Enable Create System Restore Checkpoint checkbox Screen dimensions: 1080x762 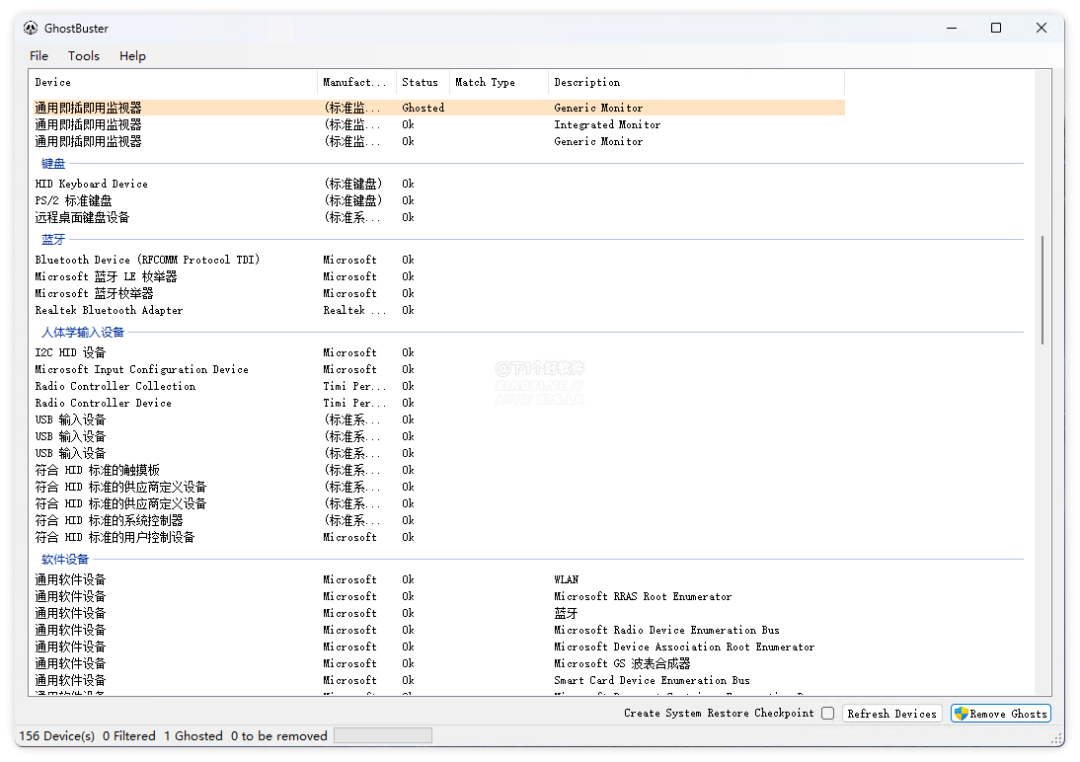click(x=827, y=713)
